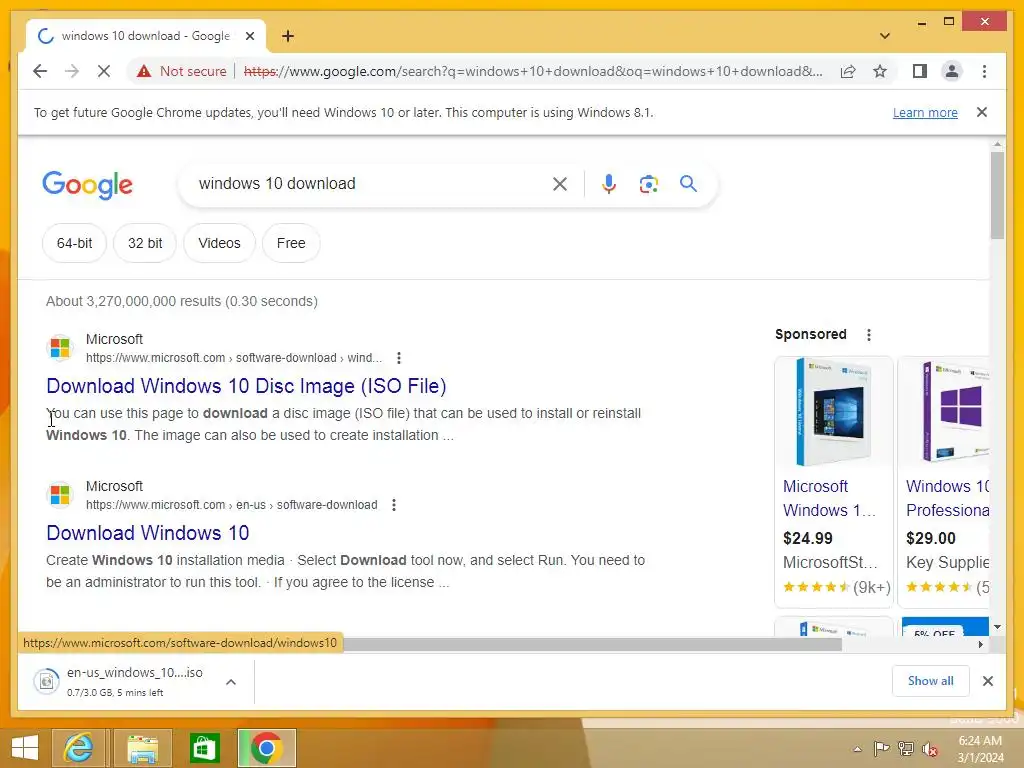Open the Chrome three-dot menu
Screen dimensions: 1024x768
point(984,71)
